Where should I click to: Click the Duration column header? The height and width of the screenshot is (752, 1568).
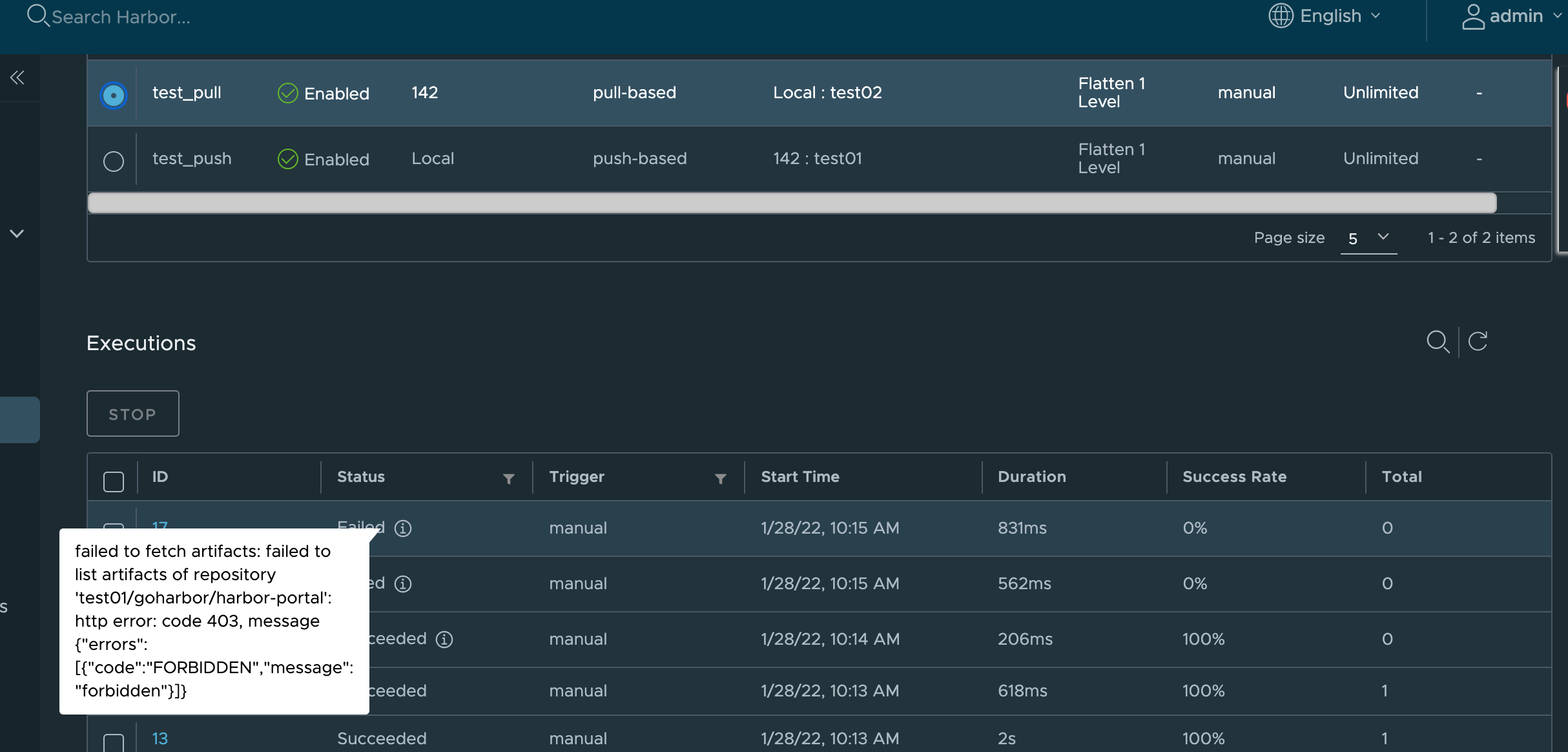point(1031,477)
